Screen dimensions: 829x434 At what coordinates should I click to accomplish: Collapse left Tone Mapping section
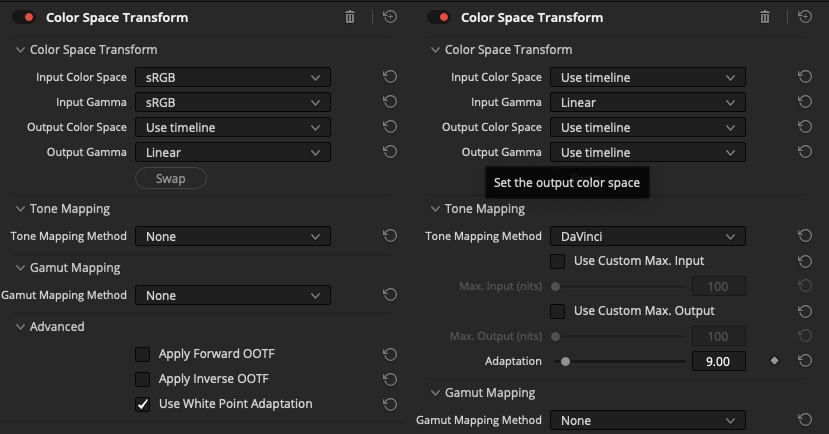pos(20,209)
